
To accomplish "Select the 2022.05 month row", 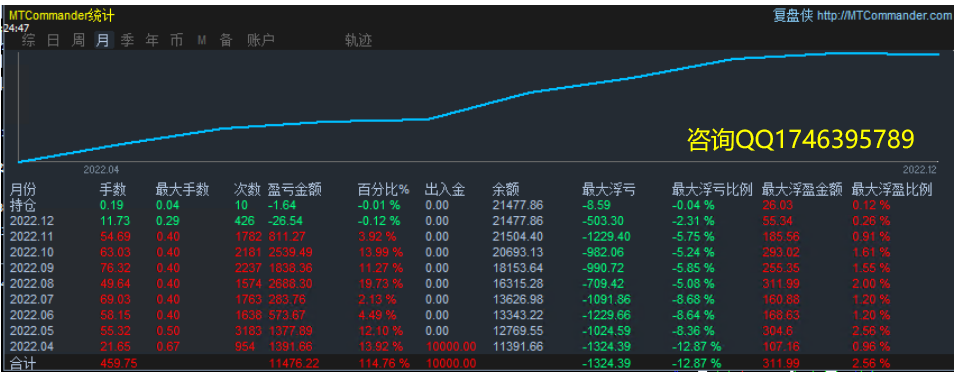I will (478, 331).
